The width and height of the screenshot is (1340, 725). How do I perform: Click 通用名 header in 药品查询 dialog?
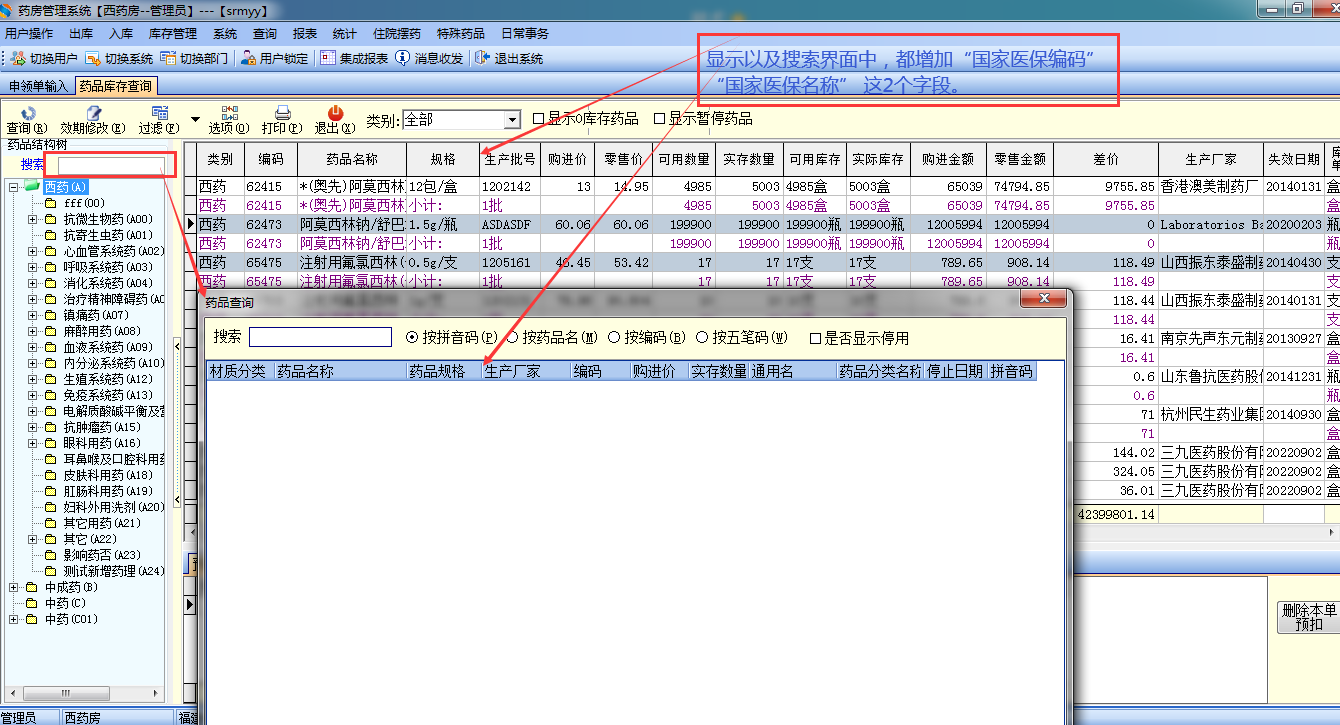pyautogui.click(x=793, y=371)
